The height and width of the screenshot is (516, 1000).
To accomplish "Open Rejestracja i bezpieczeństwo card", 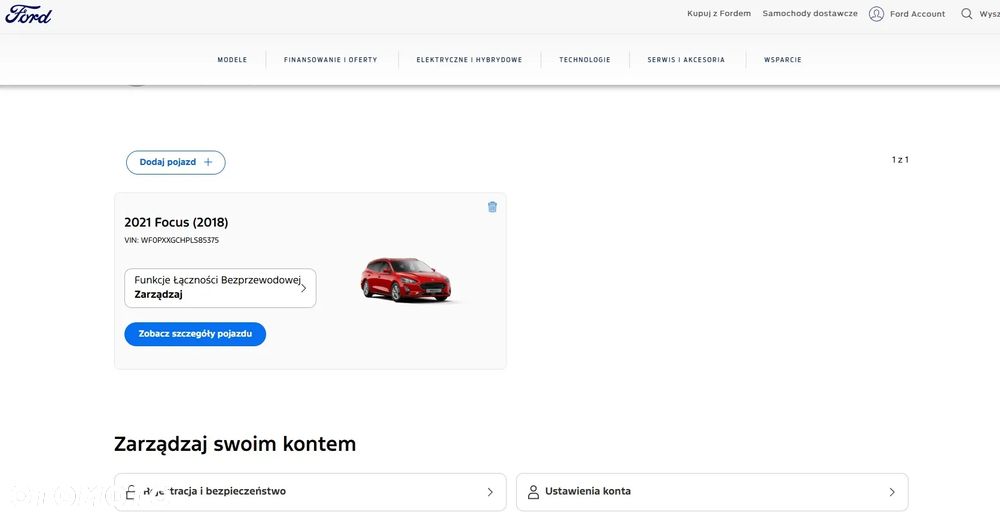I will tap(310, 492).
